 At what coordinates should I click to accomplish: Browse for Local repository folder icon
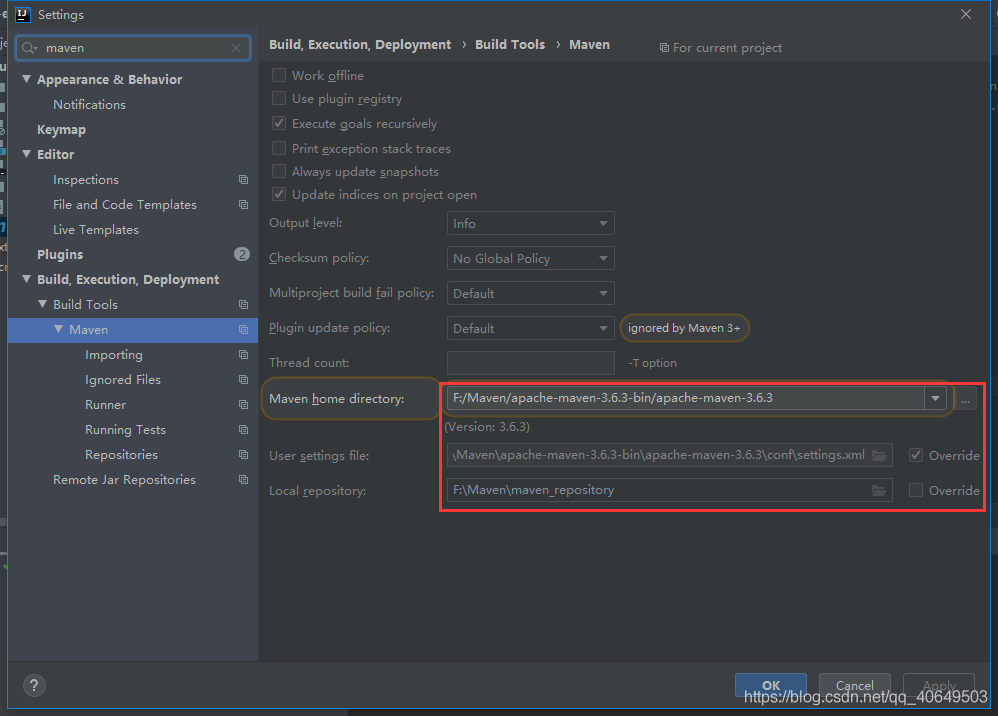pos(879,490)
